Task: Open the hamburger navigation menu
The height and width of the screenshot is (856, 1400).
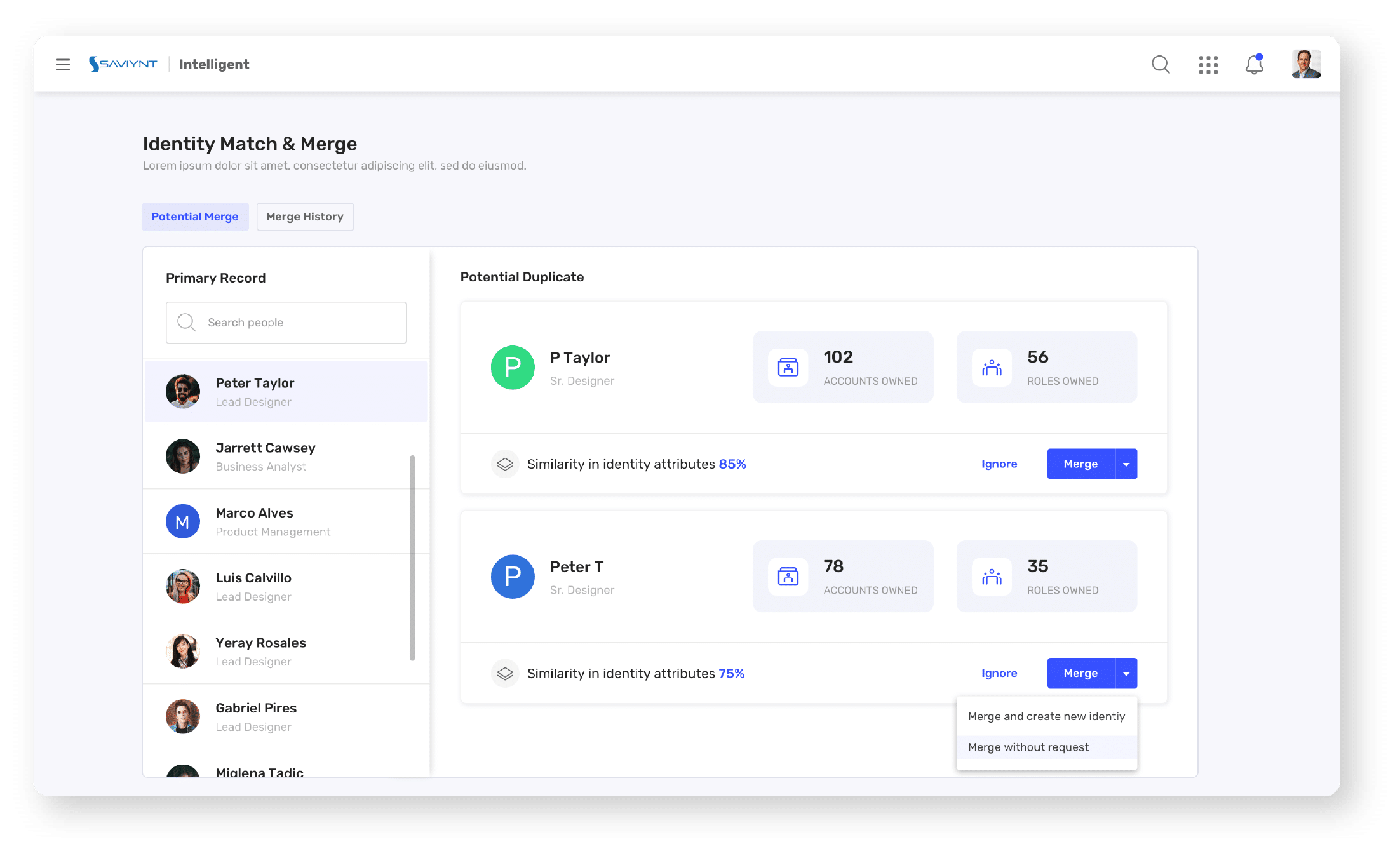Action: point(62,64)
